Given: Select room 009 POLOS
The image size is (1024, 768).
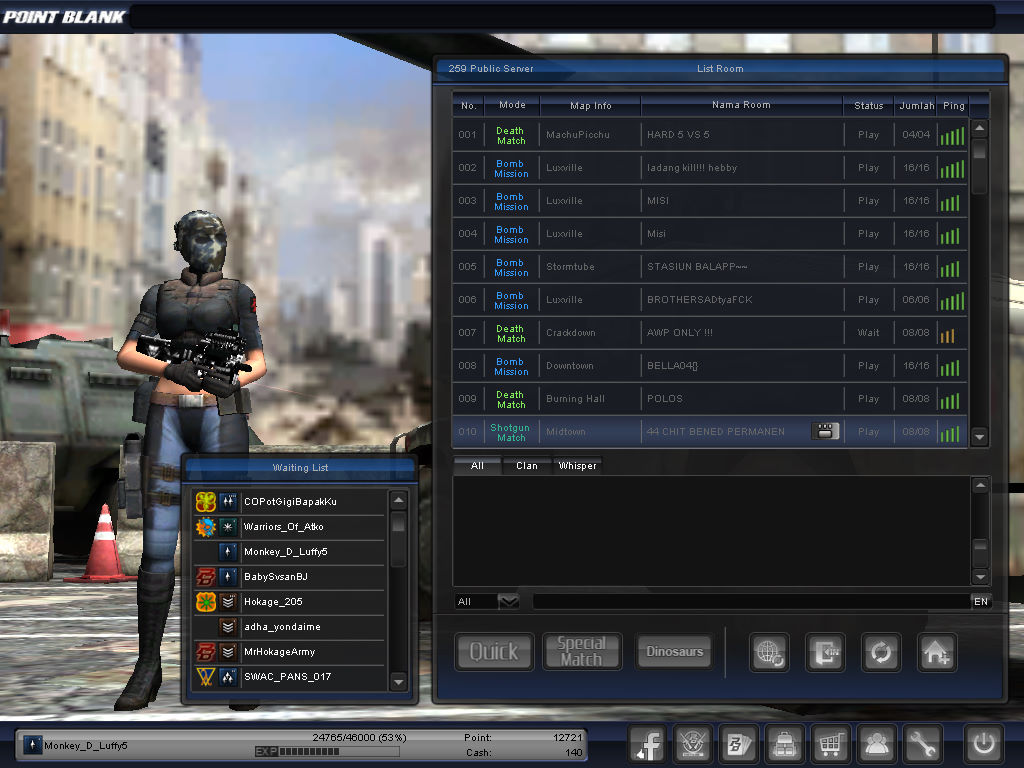Looking at the screenshot, I should coord(710,398).
